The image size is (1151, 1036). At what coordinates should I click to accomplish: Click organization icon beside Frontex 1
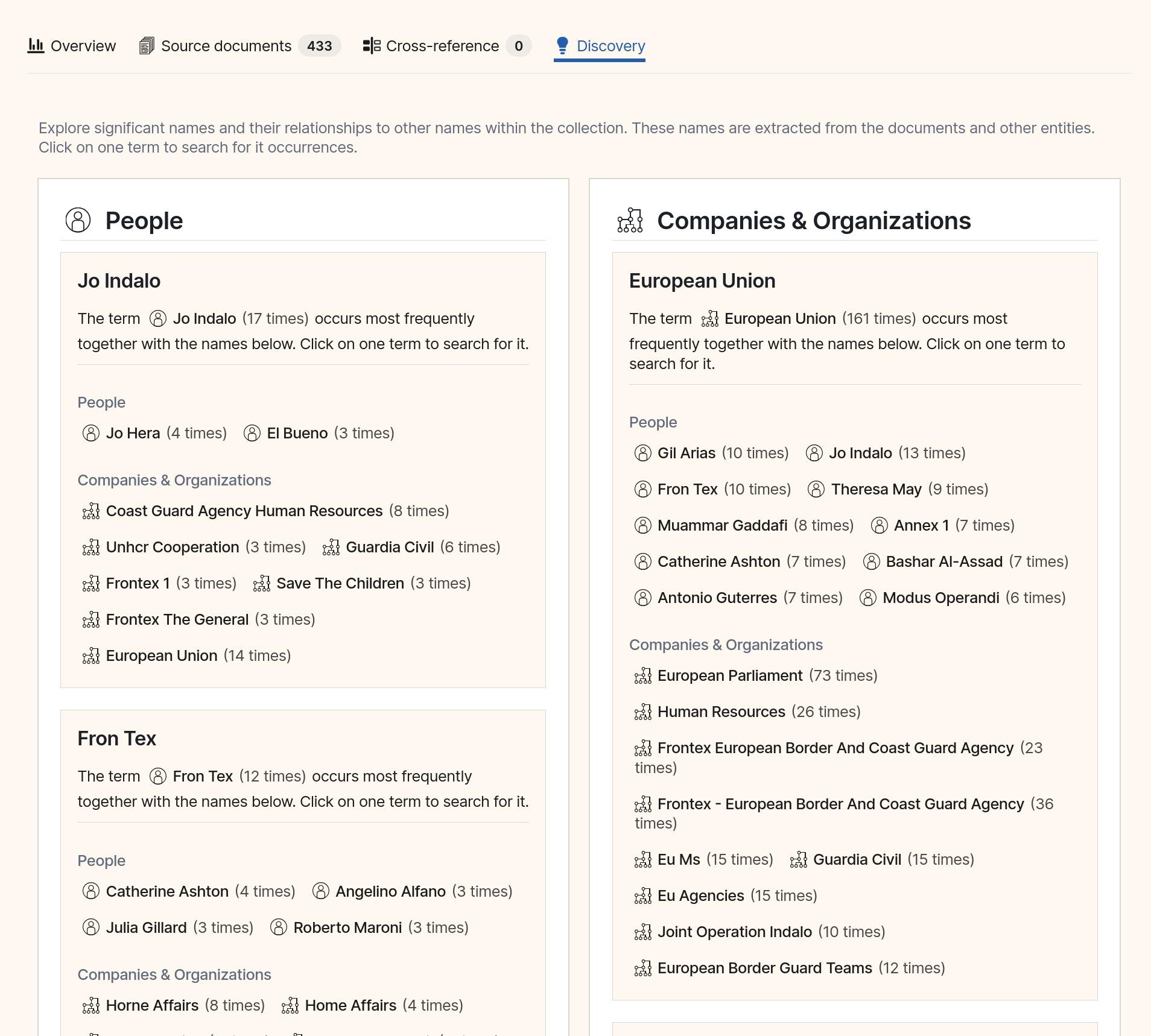pos(91,583)
